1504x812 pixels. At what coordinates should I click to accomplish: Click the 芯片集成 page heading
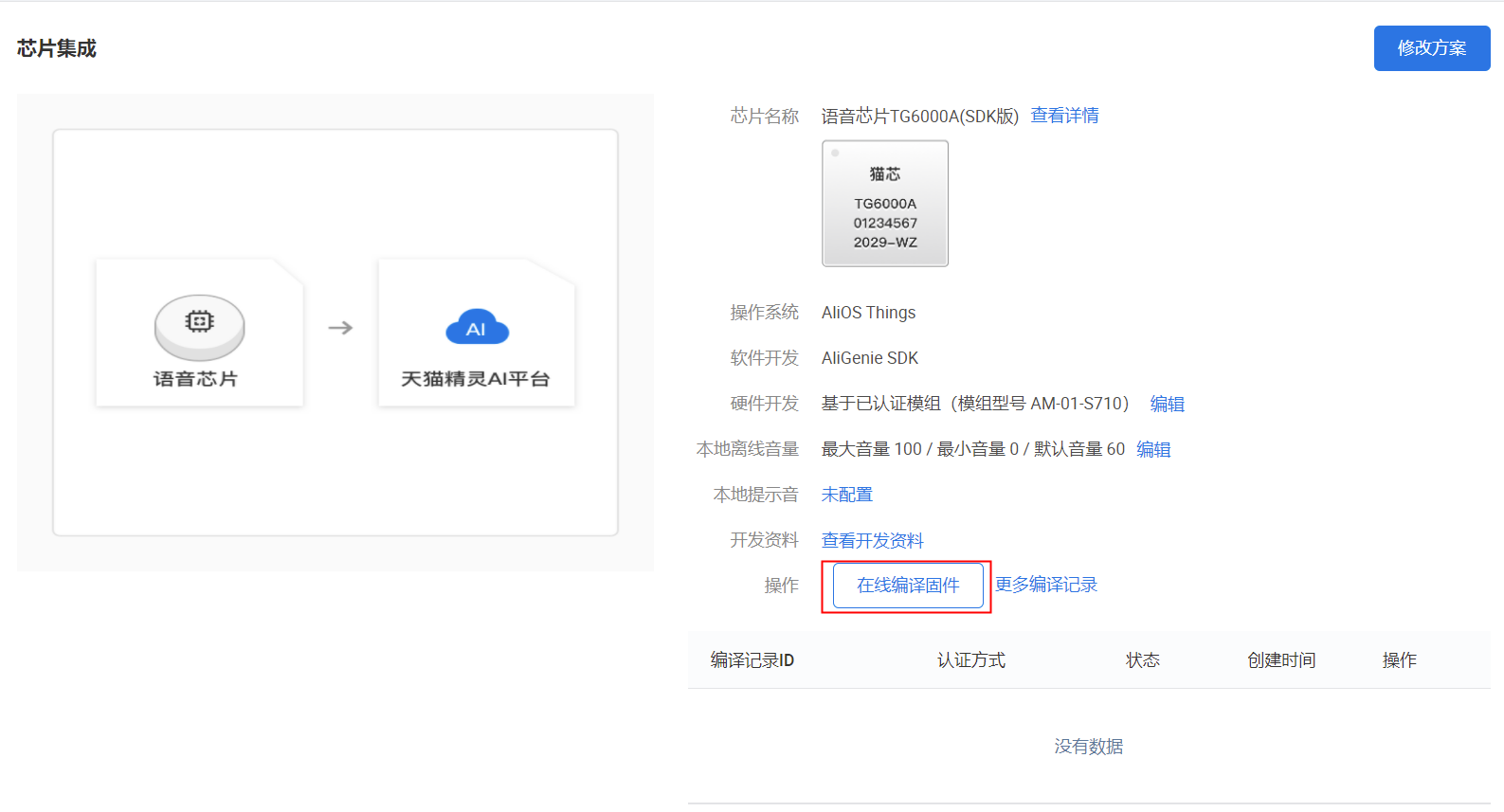[x=57, y=48]
